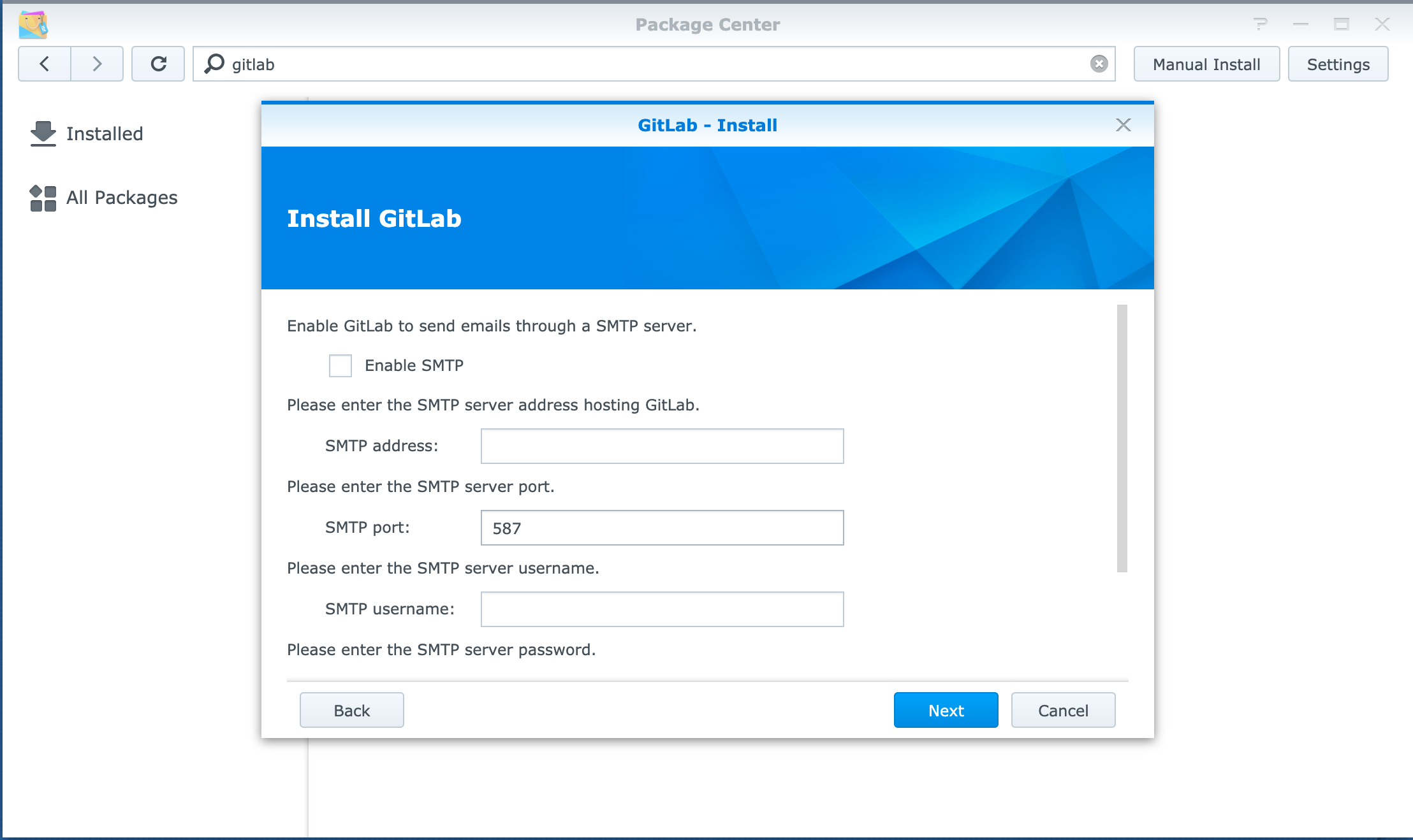Click the refresh icon button
This screenshot has width=1413, height=840.
tap(158, 64)
